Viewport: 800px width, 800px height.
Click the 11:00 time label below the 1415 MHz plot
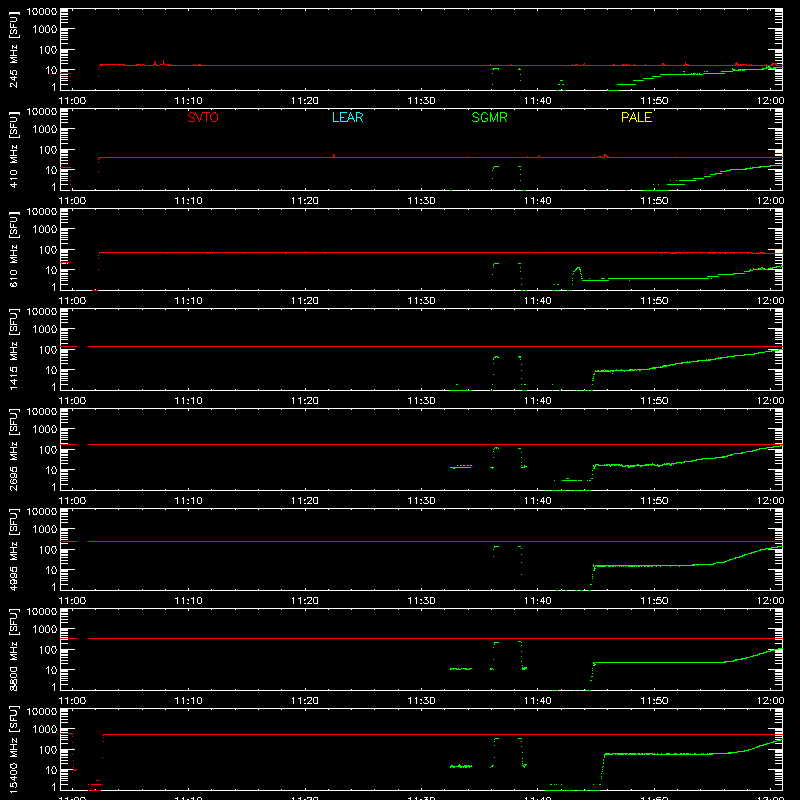tap(72, 401)
